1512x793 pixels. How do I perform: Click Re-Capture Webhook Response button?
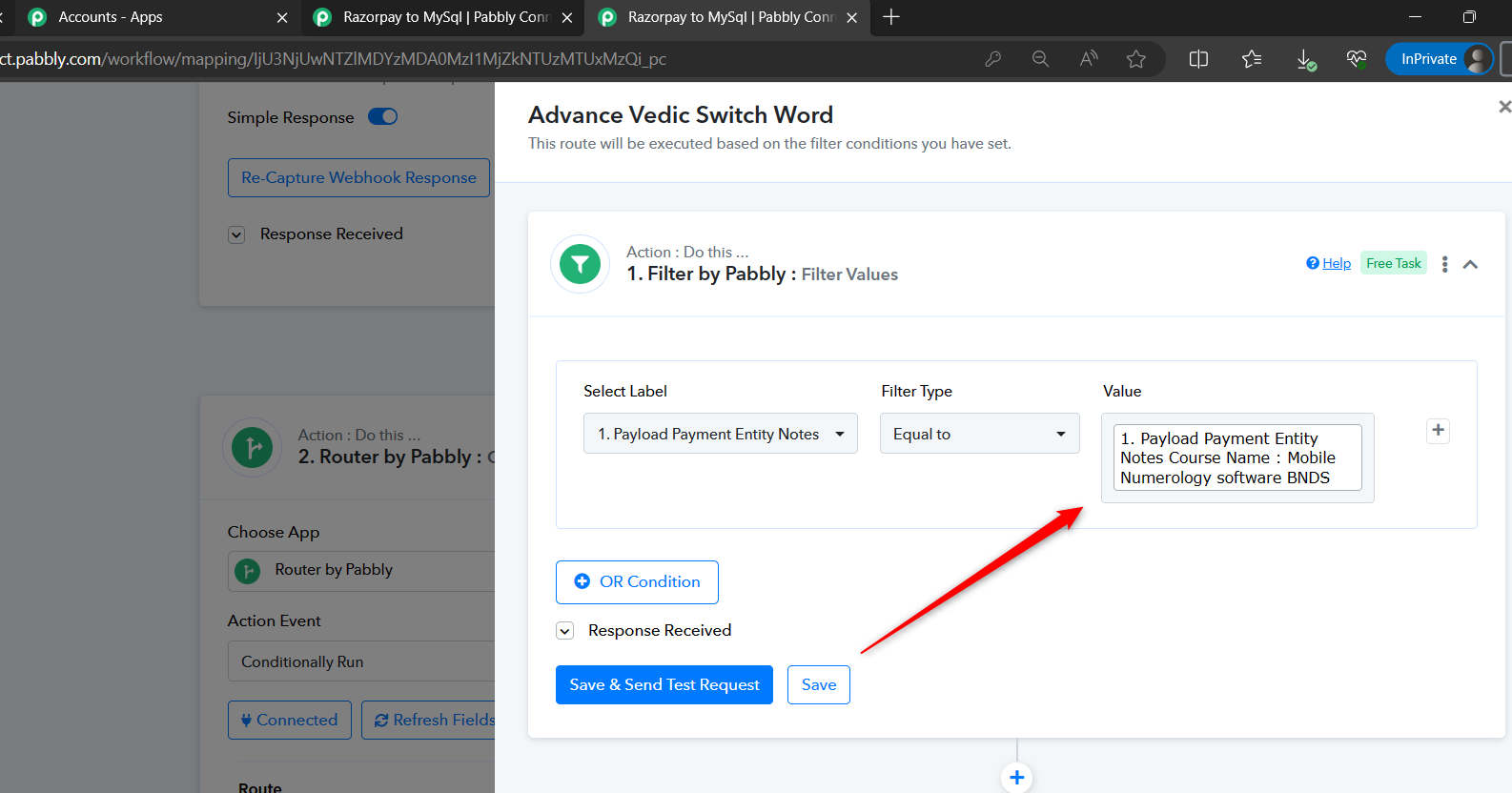[358, 178]
